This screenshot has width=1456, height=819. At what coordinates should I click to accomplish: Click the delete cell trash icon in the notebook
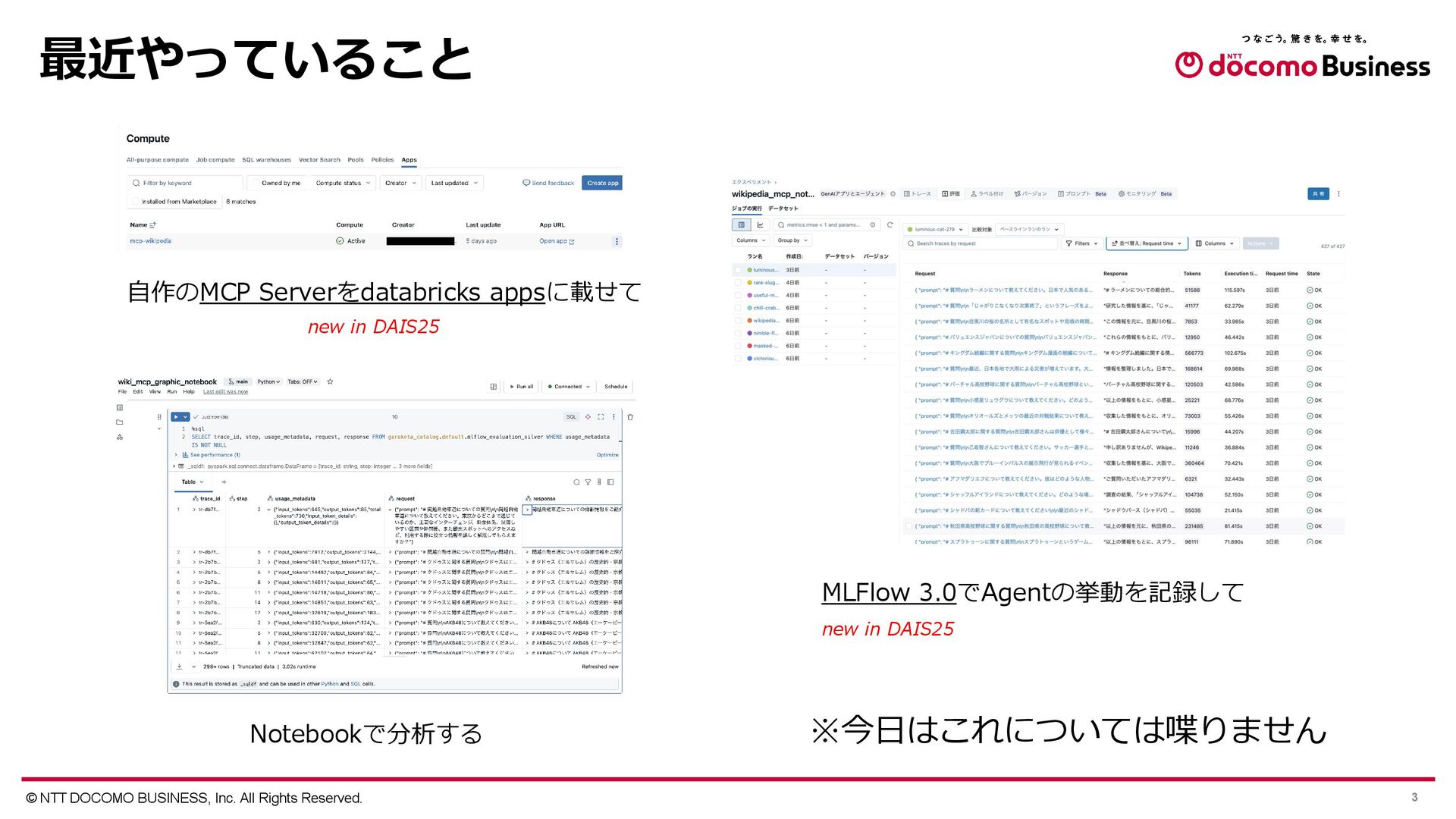point(630,417)
